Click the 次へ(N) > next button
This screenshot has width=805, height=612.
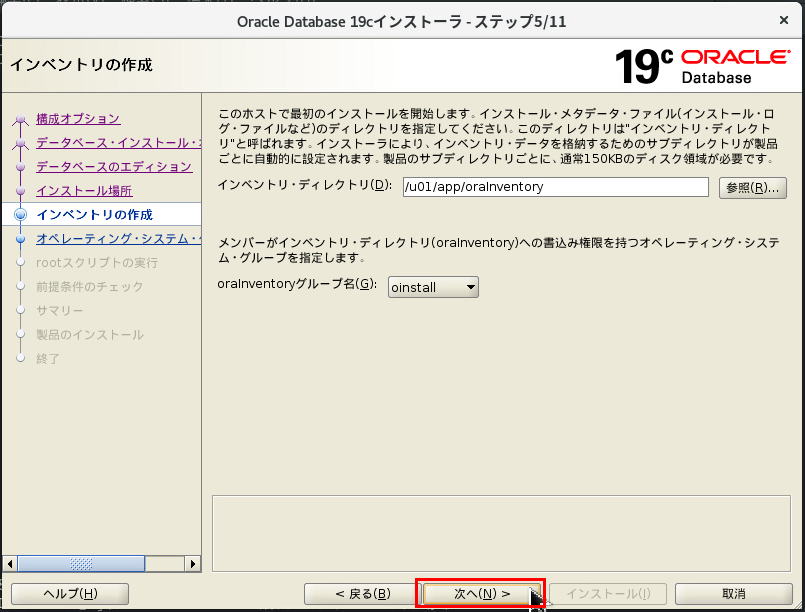(x=482, y=594)
